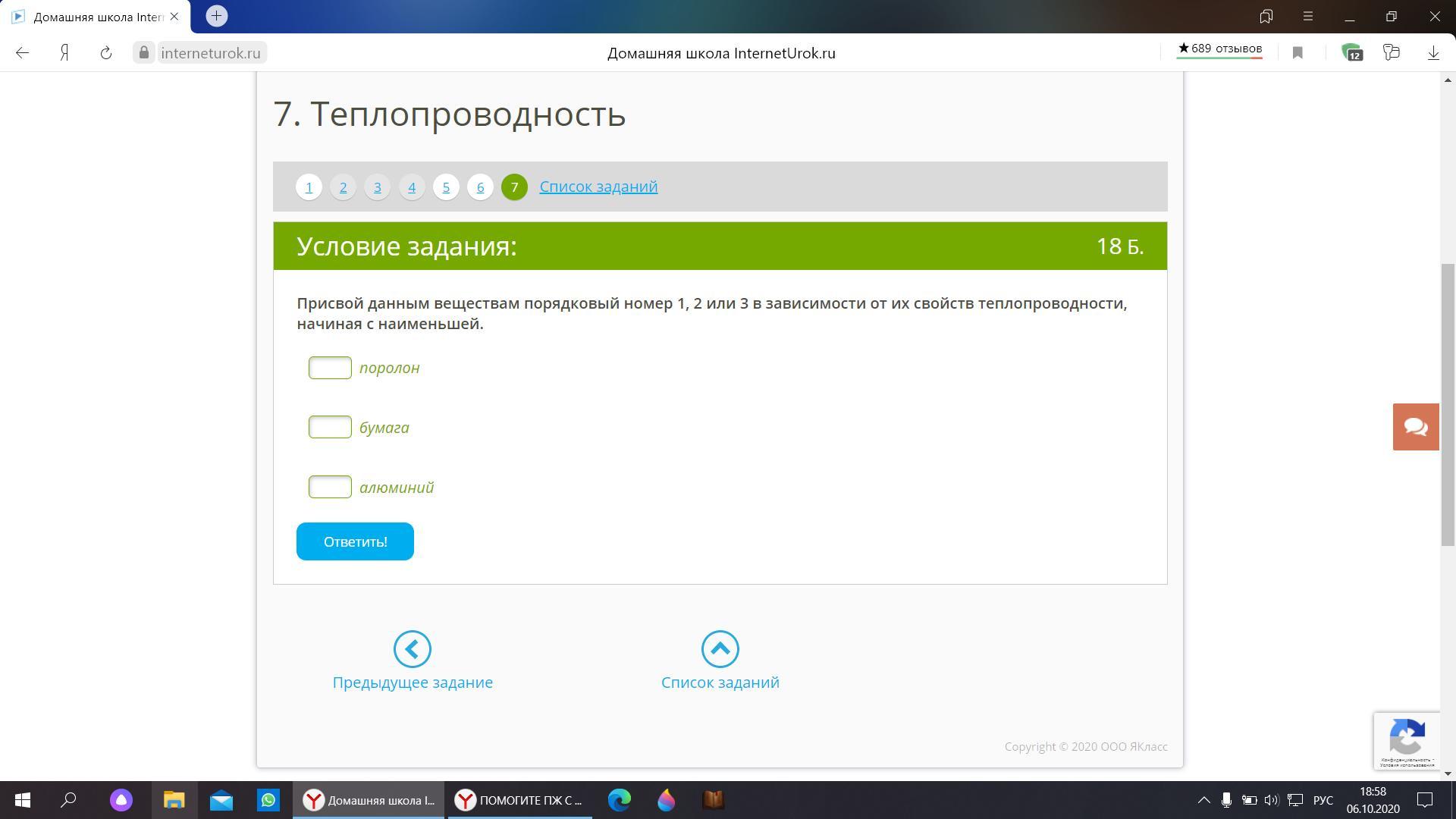This screenshot has height=819, width=1456.
Task: Click the Yandex 'Я' home icon
Action: 64,53
